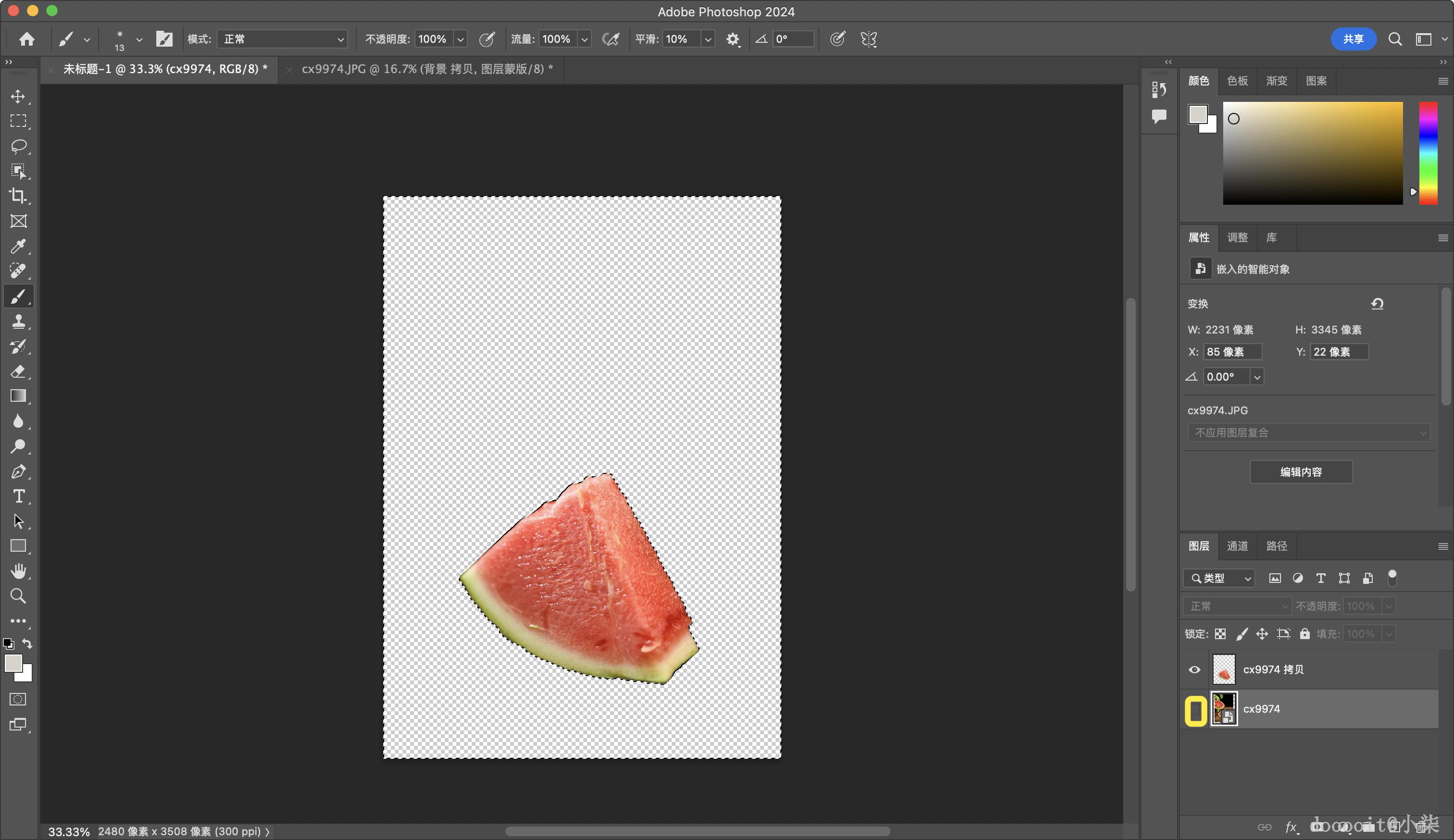The height and width of the screenshot is (840, 1454).
Task: Click the blue 共享 button
Action: [1353, 39]
